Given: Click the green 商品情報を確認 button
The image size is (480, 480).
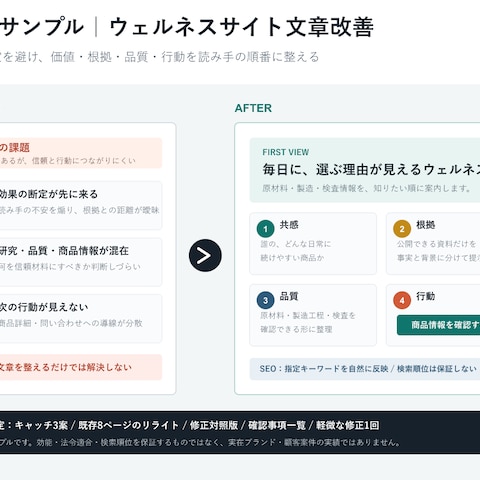Looking at the screenshot, I should pyautogui.click(x=438, y=325).
